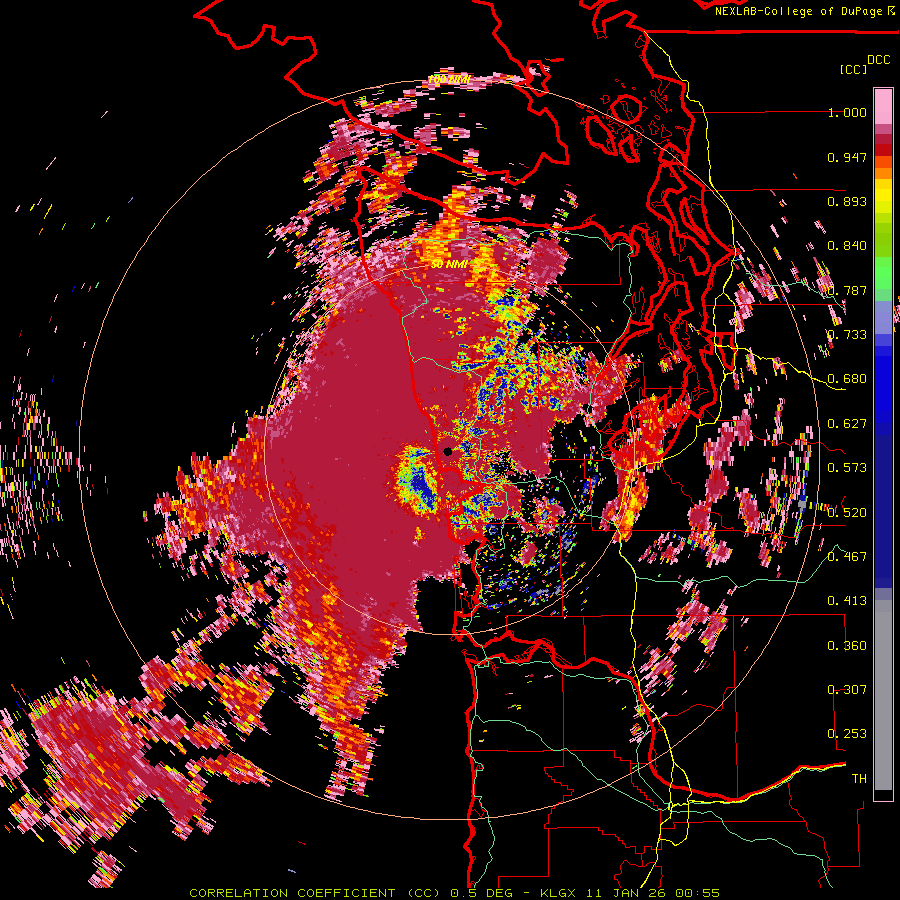Click the DCC label above the color scale
This screenshot has height=900, width=900.
click(878, 59)
